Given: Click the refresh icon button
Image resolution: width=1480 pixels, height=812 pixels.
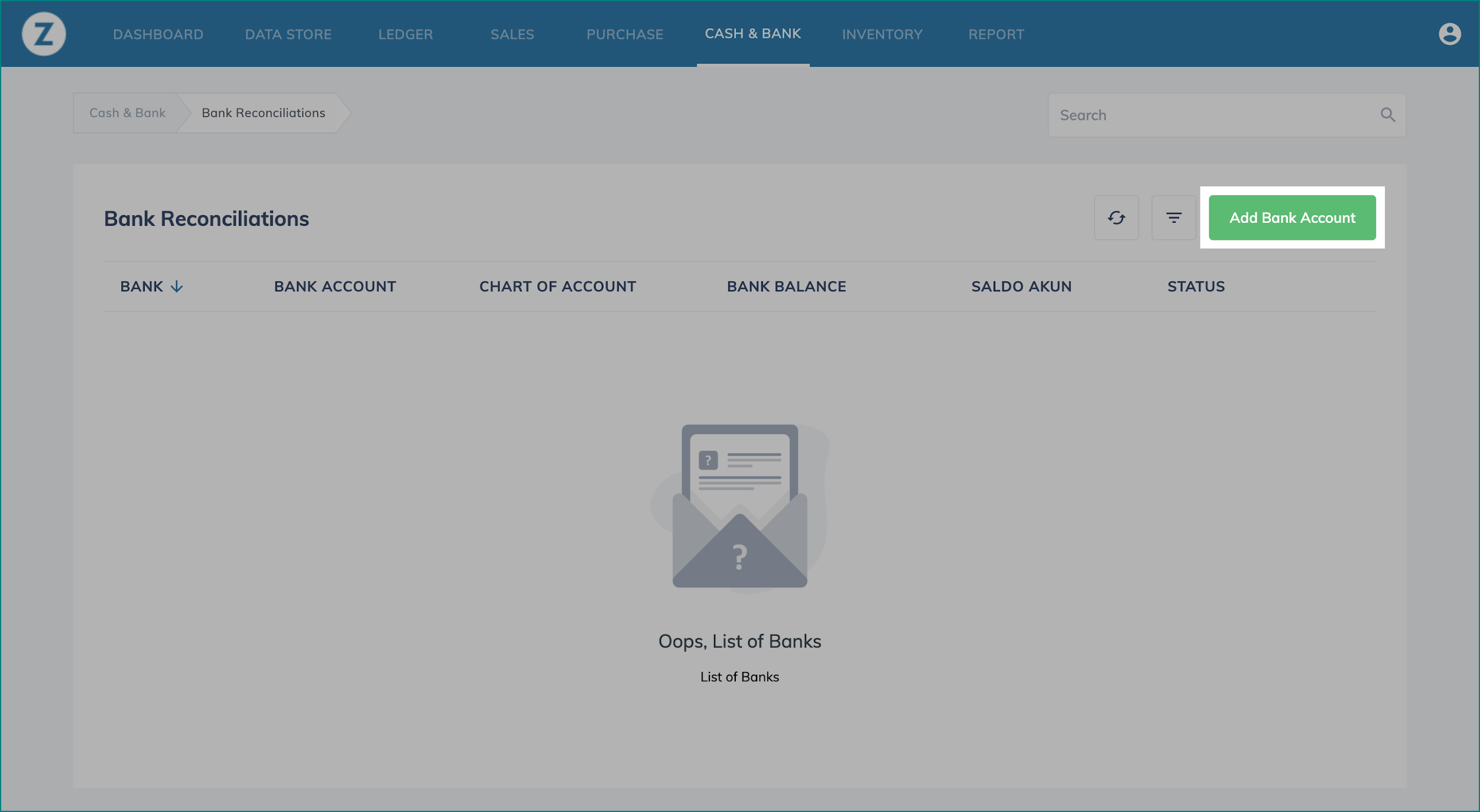Looking at the screenshot, I should point(1116,217).
